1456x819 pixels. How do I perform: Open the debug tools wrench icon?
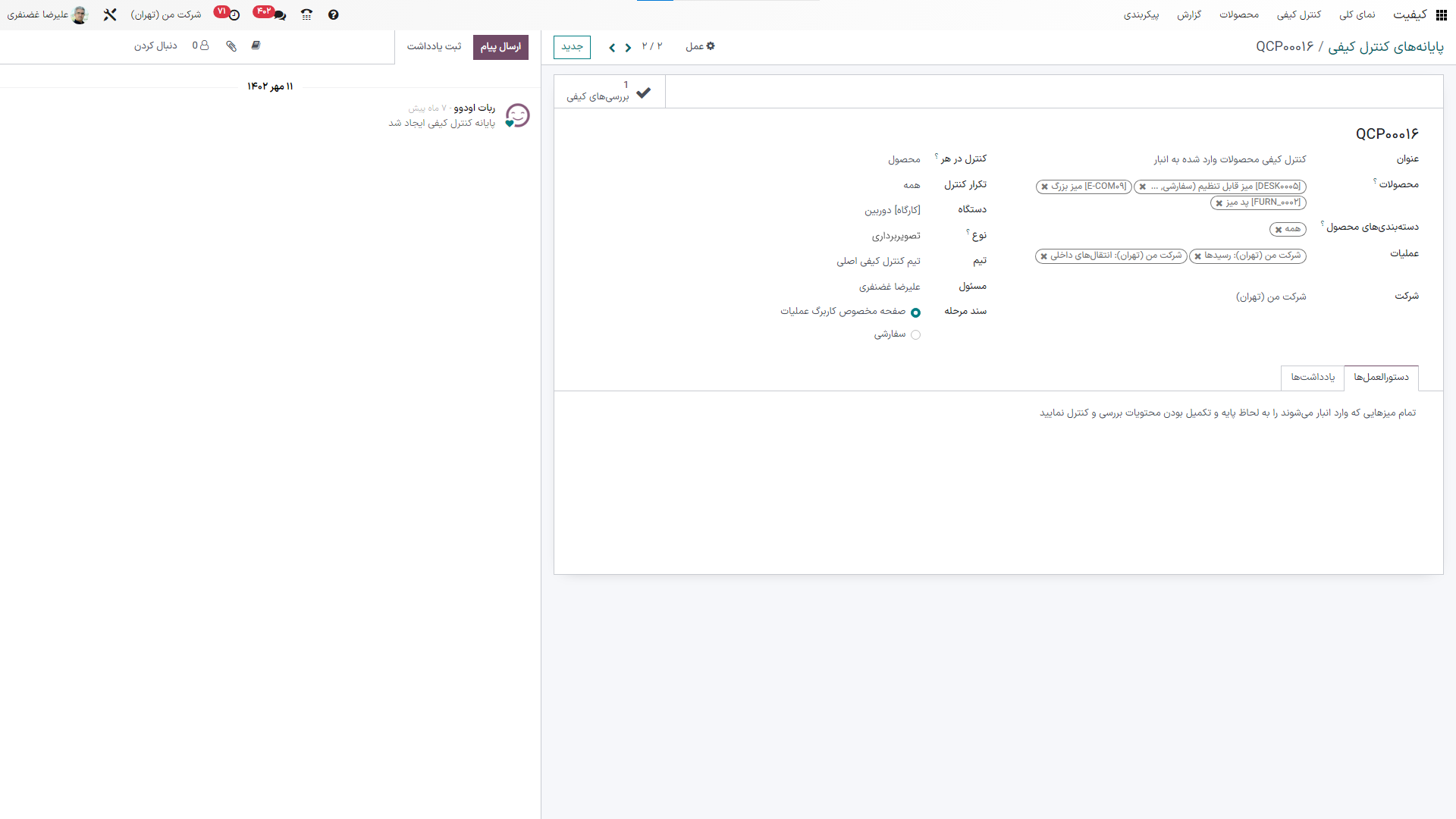110,14
